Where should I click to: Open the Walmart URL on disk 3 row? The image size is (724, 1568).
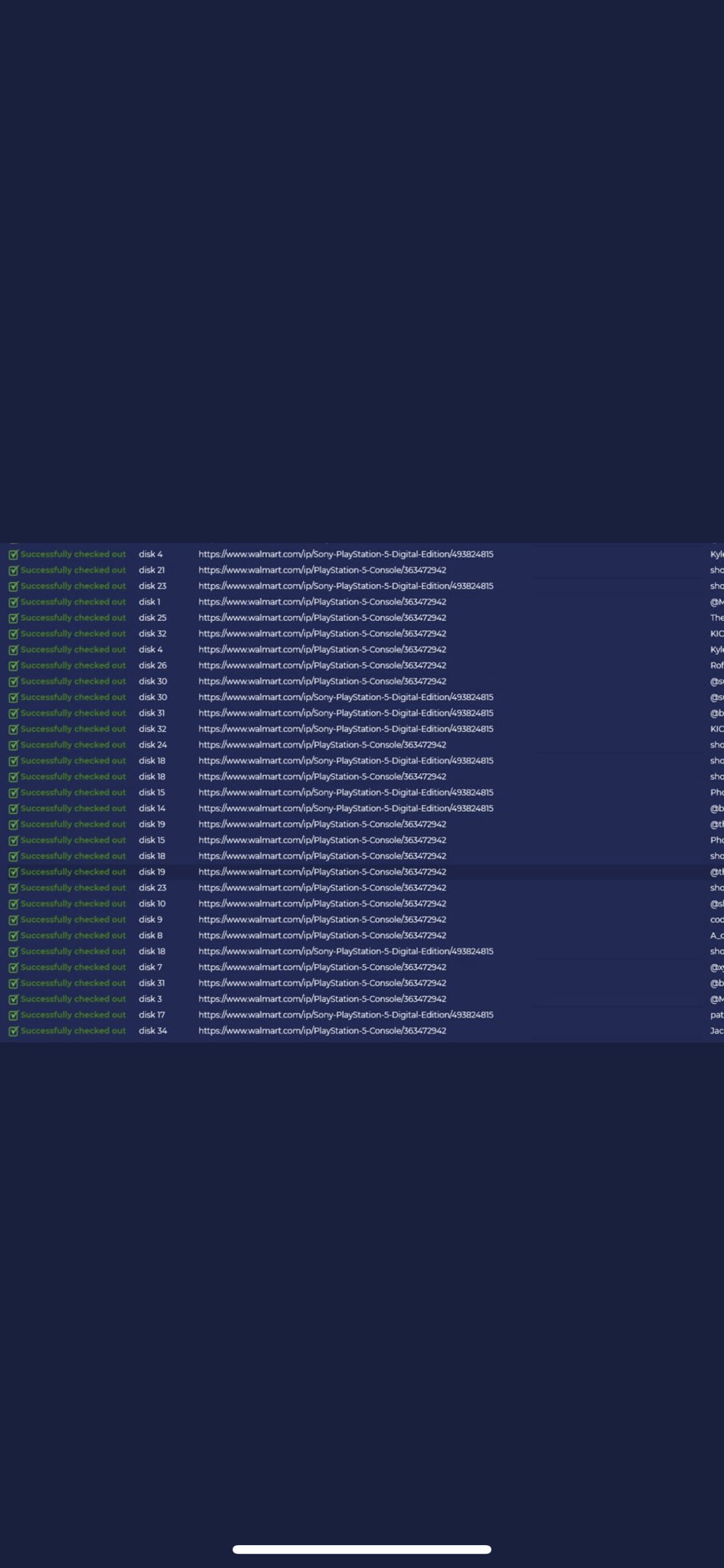[x=322, y=999]
